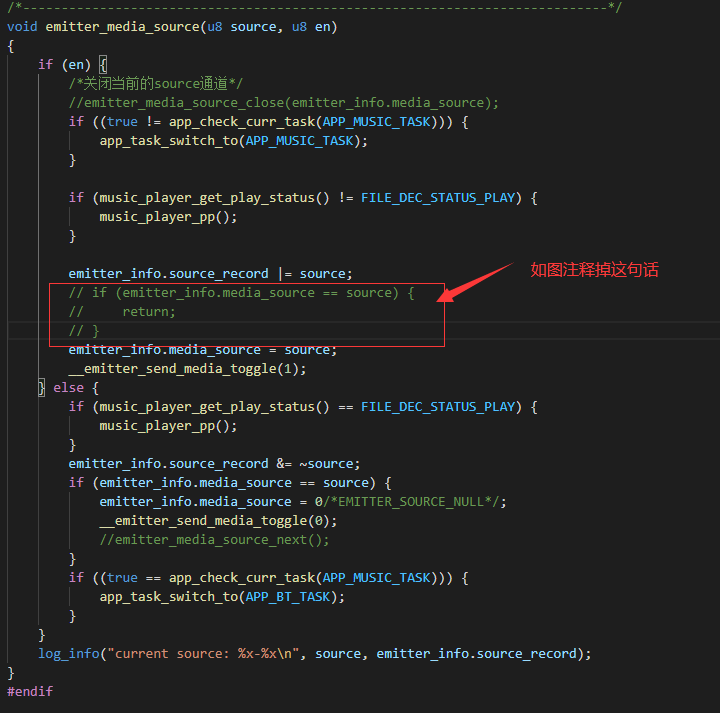
Task: Click app_task_switch_to(APP_MUSIC_TASK) call
Action: (234, 140)
